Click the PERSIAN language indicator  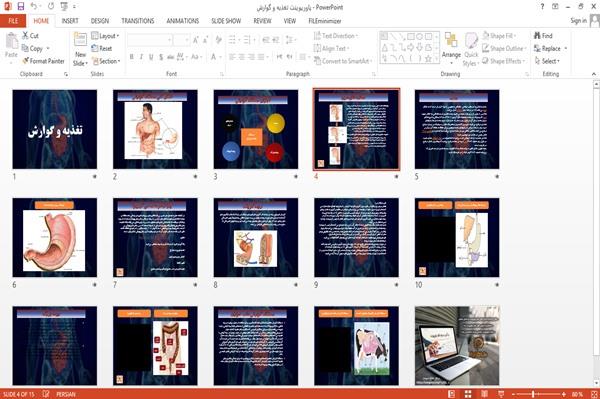coord(66,394)
